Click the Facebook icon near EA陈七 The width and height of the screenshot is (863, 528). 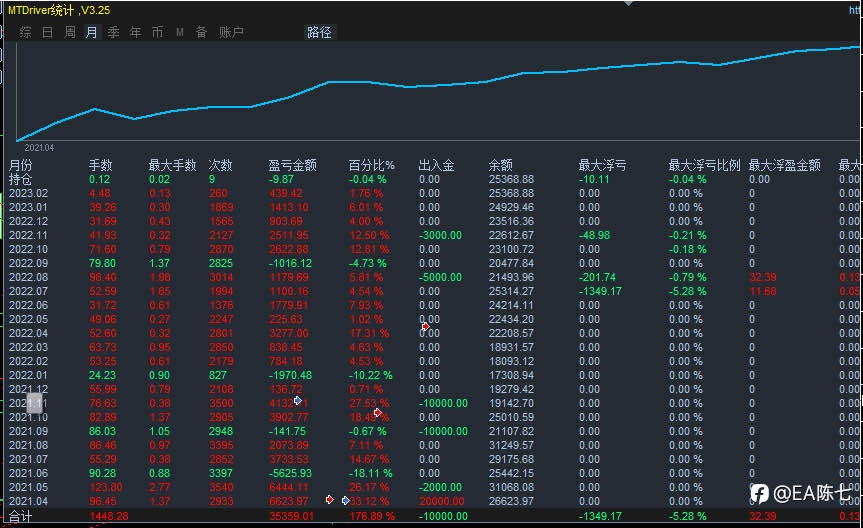(x=760, y=493)
